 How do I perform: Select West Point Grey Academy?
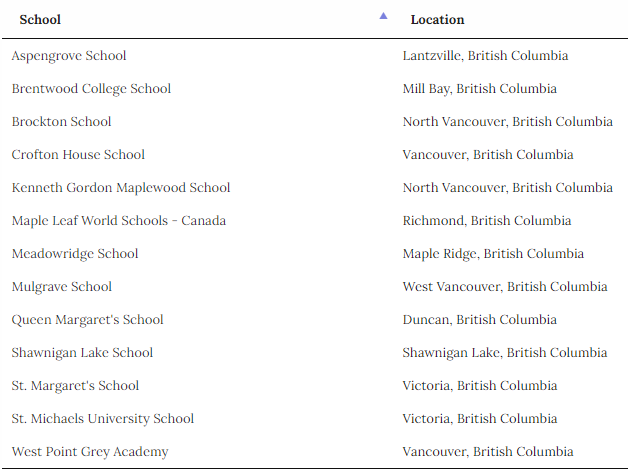point(90,452)
